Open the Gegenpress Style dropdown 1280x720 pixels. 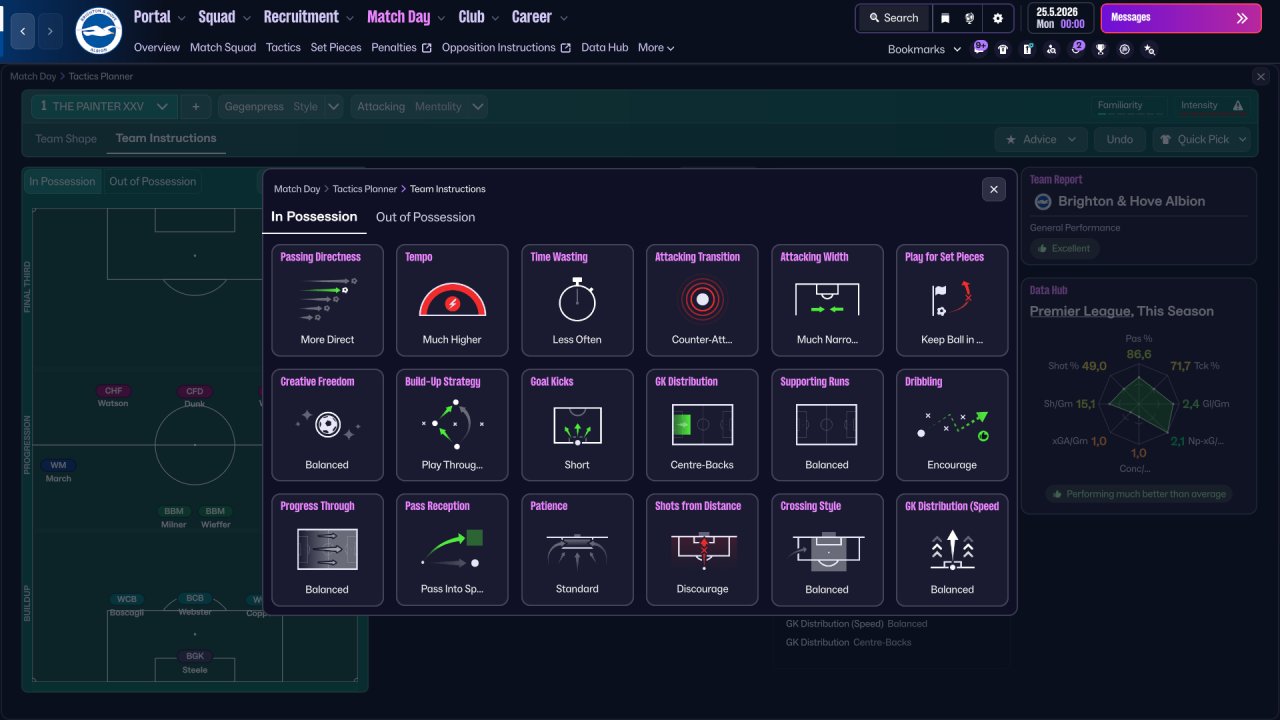pyautogui.click(x=283, y=106)
